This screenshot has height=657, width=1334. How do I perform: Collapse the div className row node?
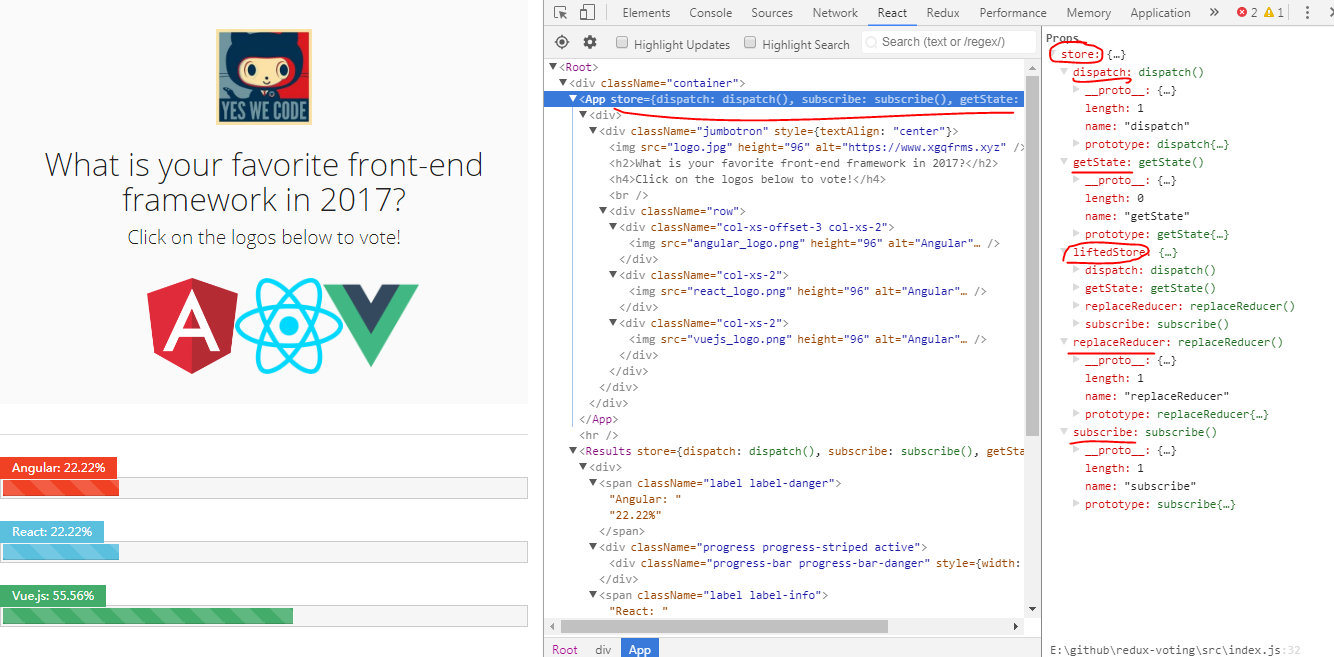(x=603, y=211)
